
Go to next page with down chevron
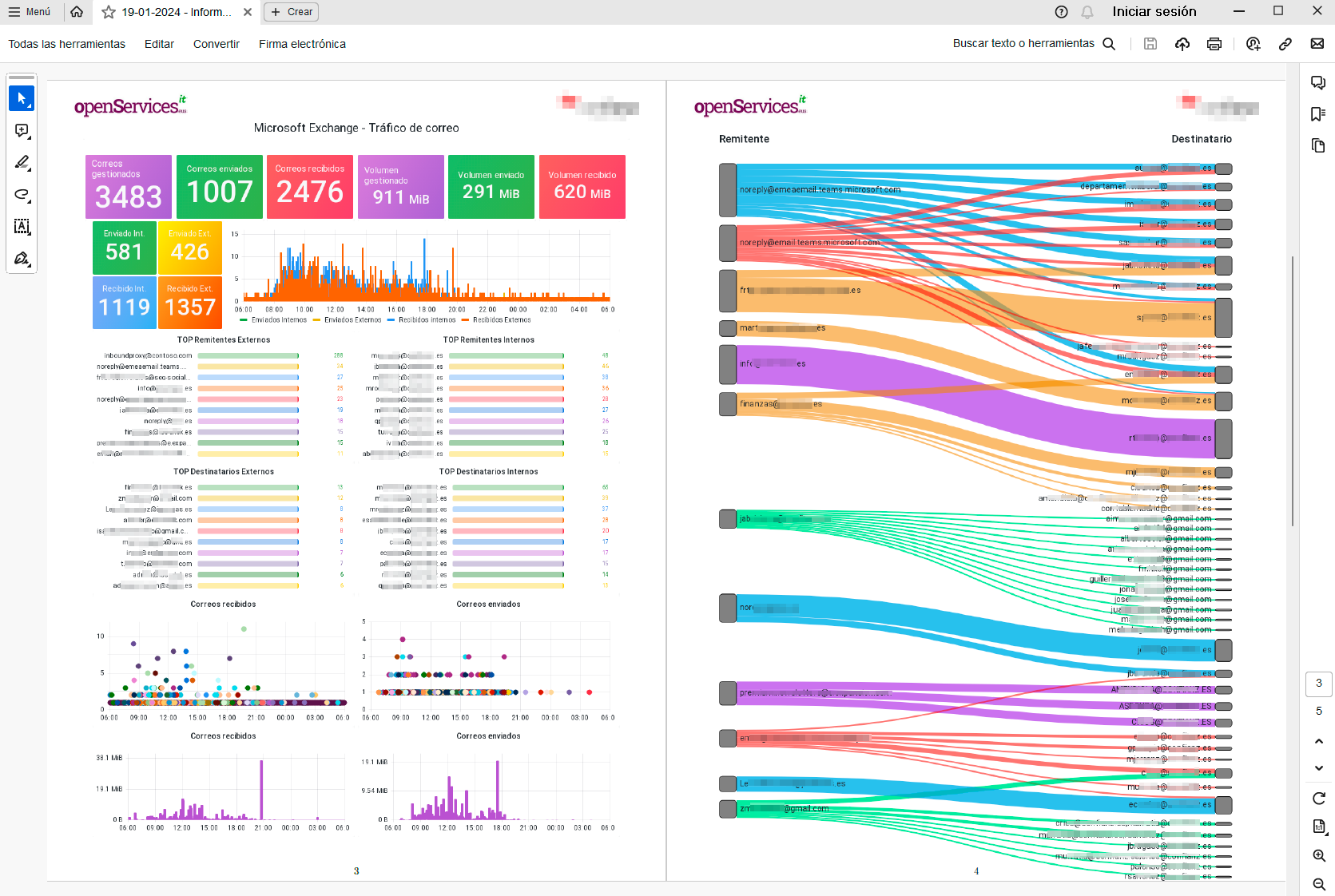pyautogui.click(x=1319, y=768)
